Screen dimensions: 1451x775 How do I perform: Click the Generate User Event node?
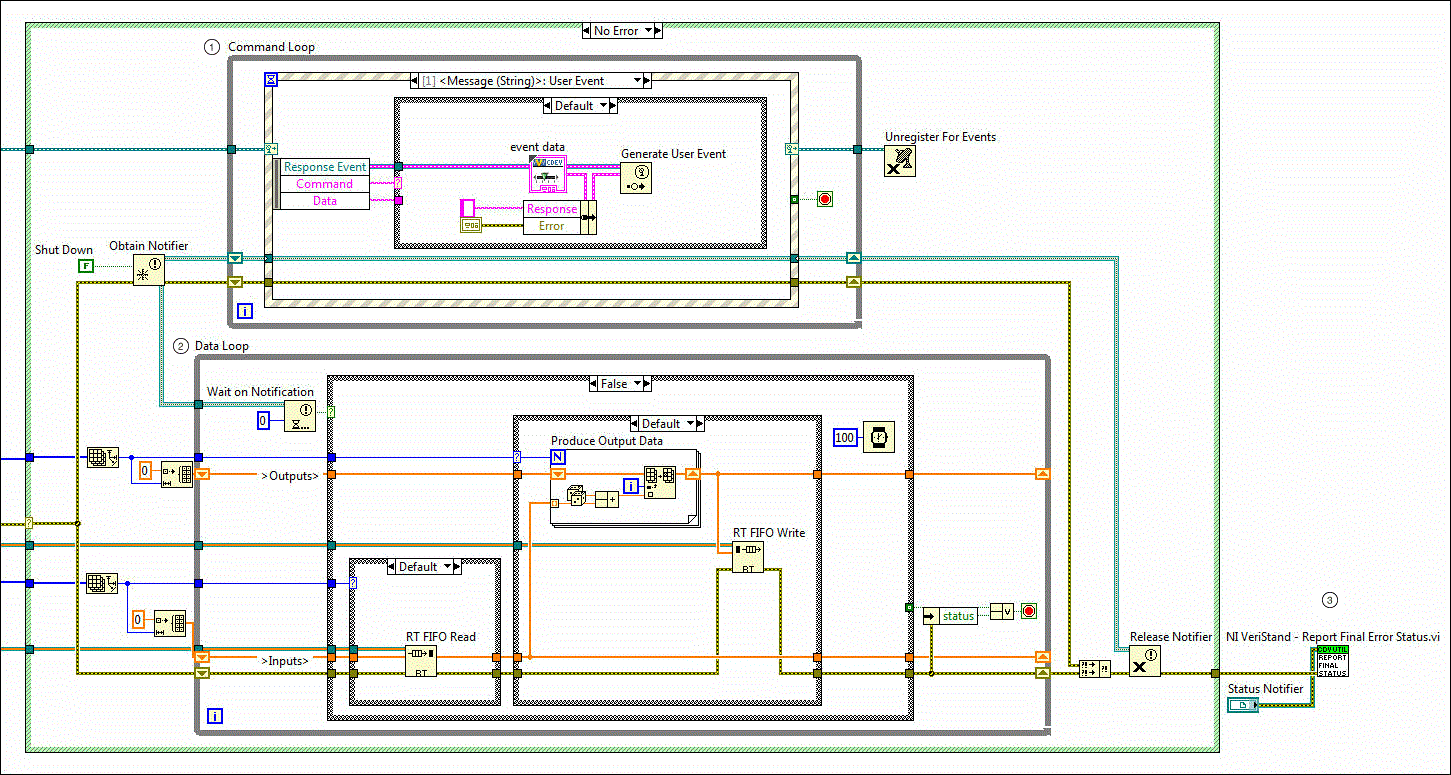click(x=637, y=176)
